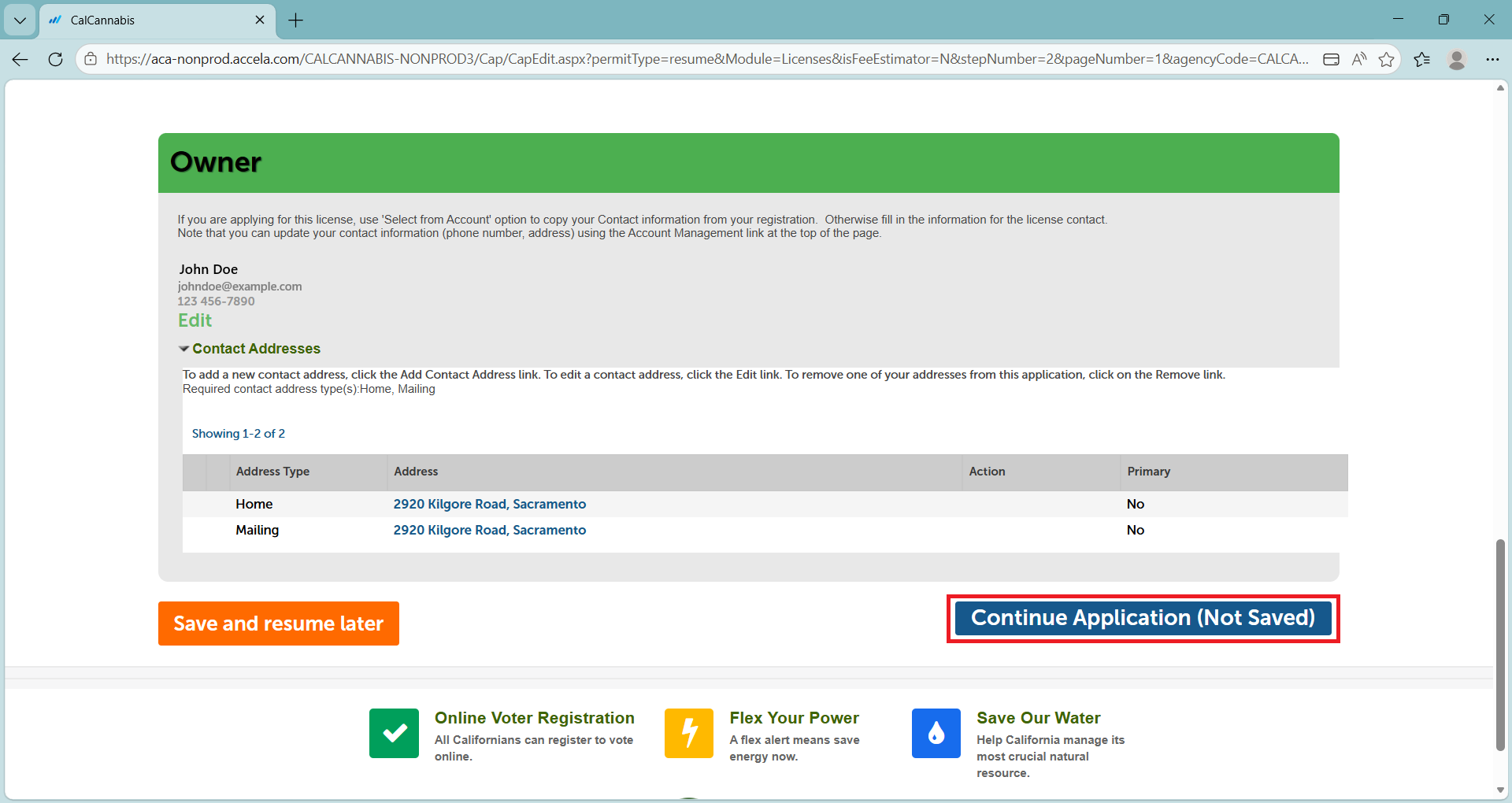Click the Flex Your Power lightning icon
The width and height of the screenshot is (1512, 803).
click(689, 733)
